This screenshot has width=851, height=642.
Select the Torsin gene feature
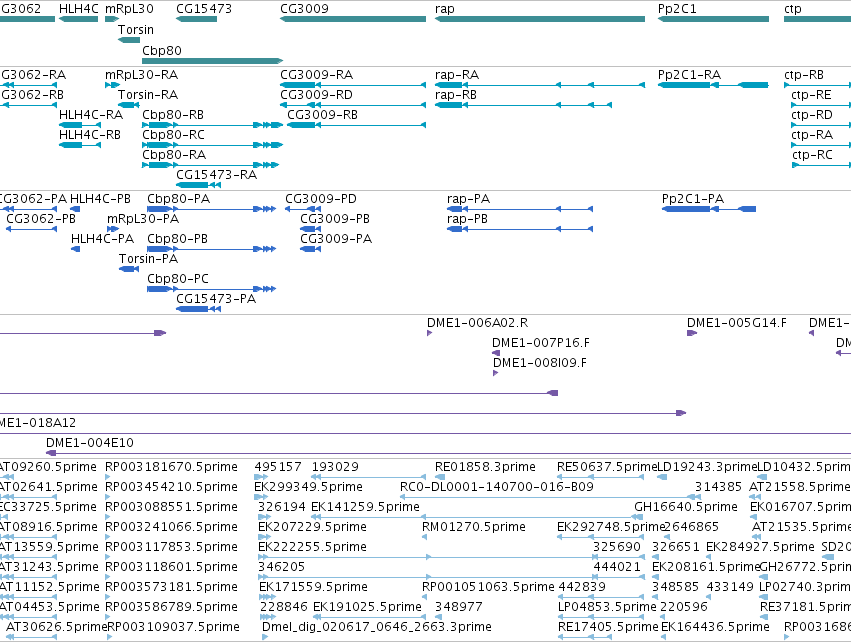pyautogui.click(x=129, y=40)
